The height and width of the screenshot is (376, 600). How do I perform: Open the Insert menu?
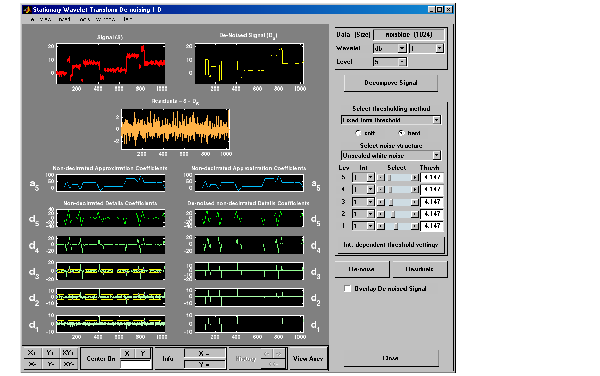tap(64, 19)
